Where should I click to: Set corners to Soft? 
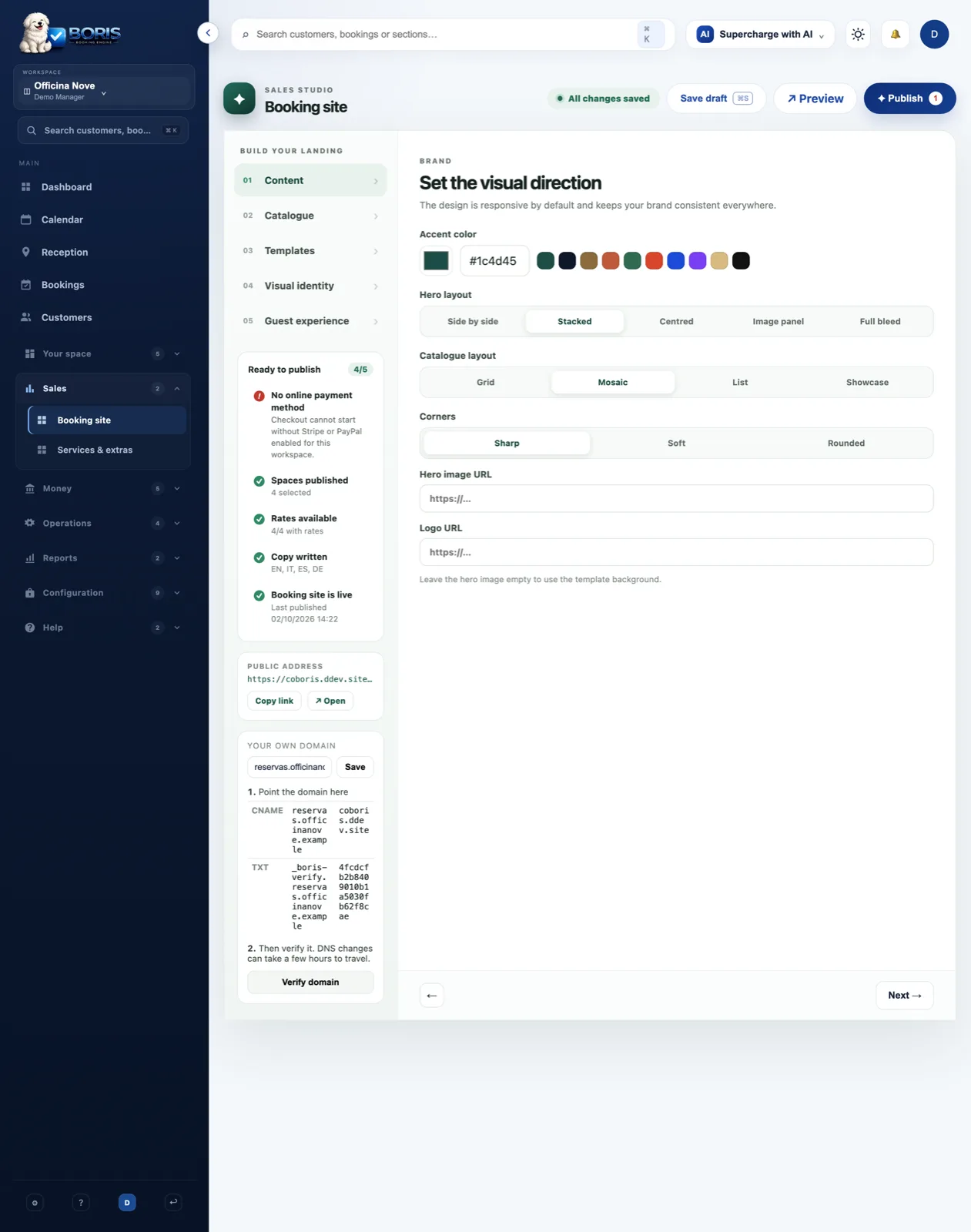tap(676, 444)
